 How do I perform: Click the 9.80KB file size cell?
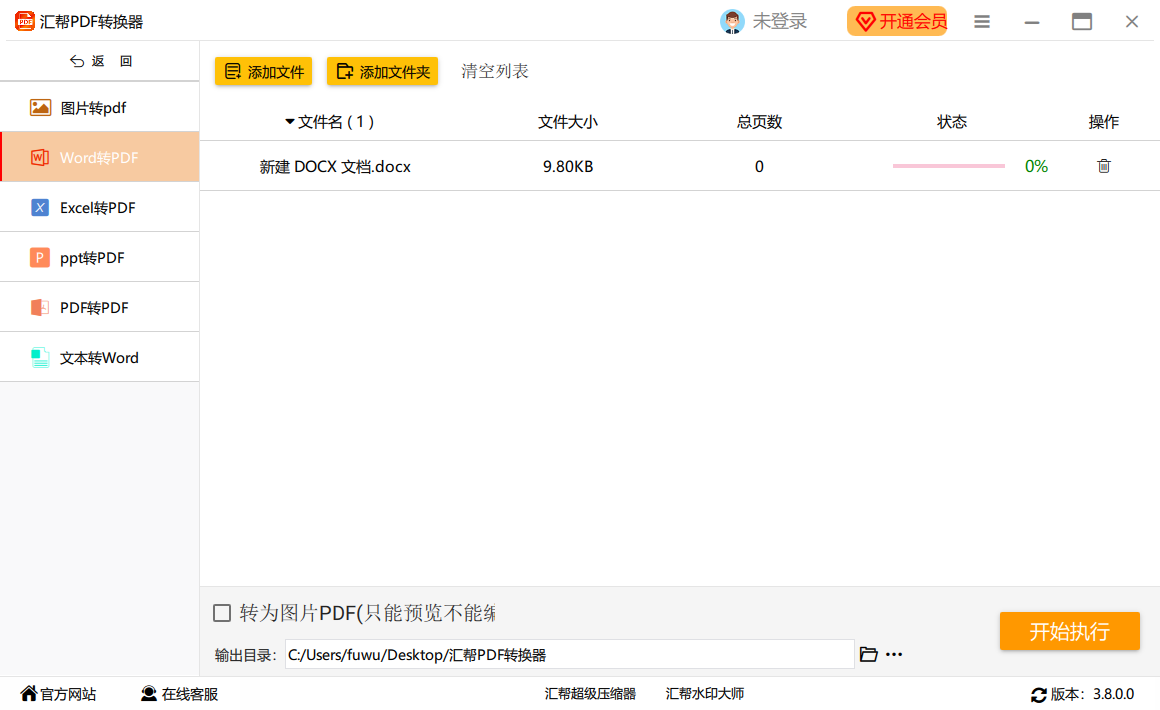point(567,167)
